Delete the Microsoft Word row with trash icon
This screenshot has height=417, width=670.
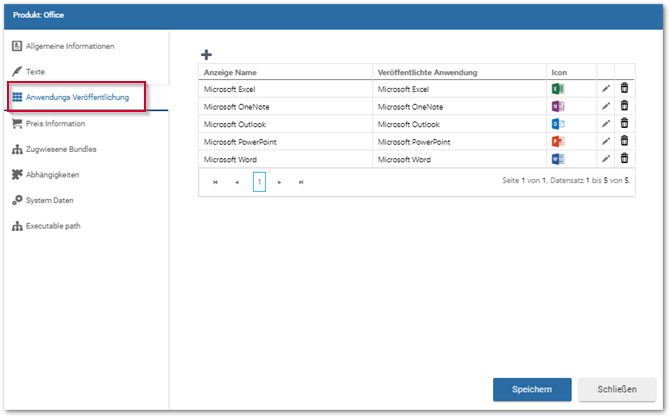(624, 158)
